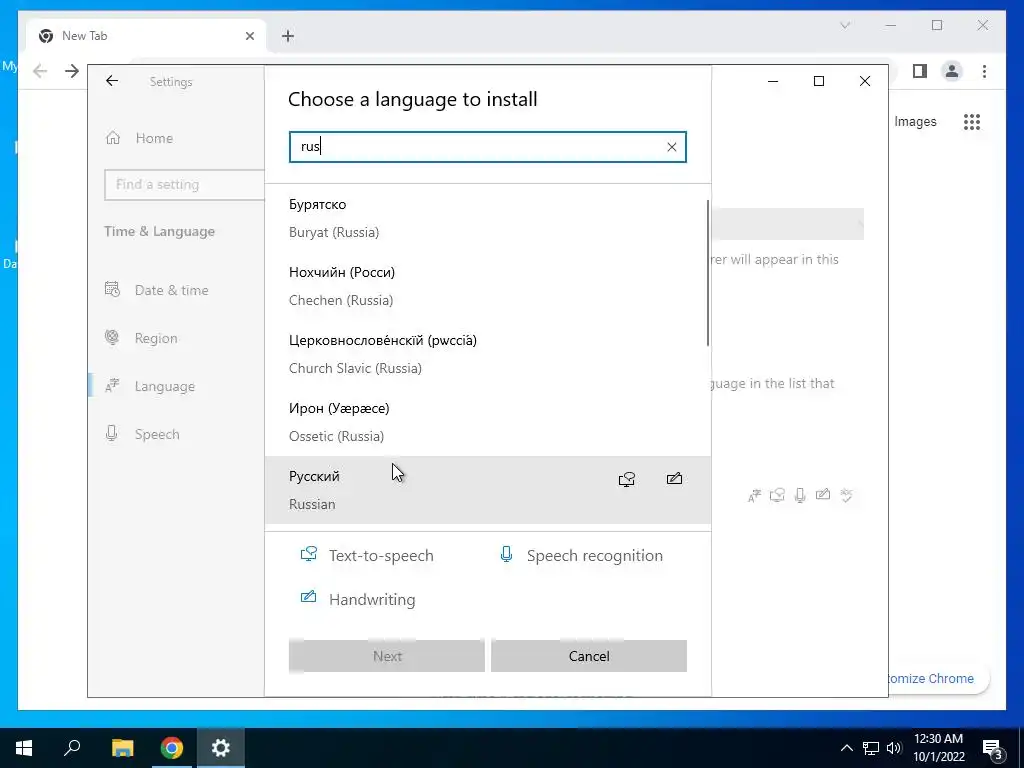Viewport: 1024px width, 768px height.
Task: Select Ossetic (Russia) language
Action: pyautogui.click(x=487, y=422)
